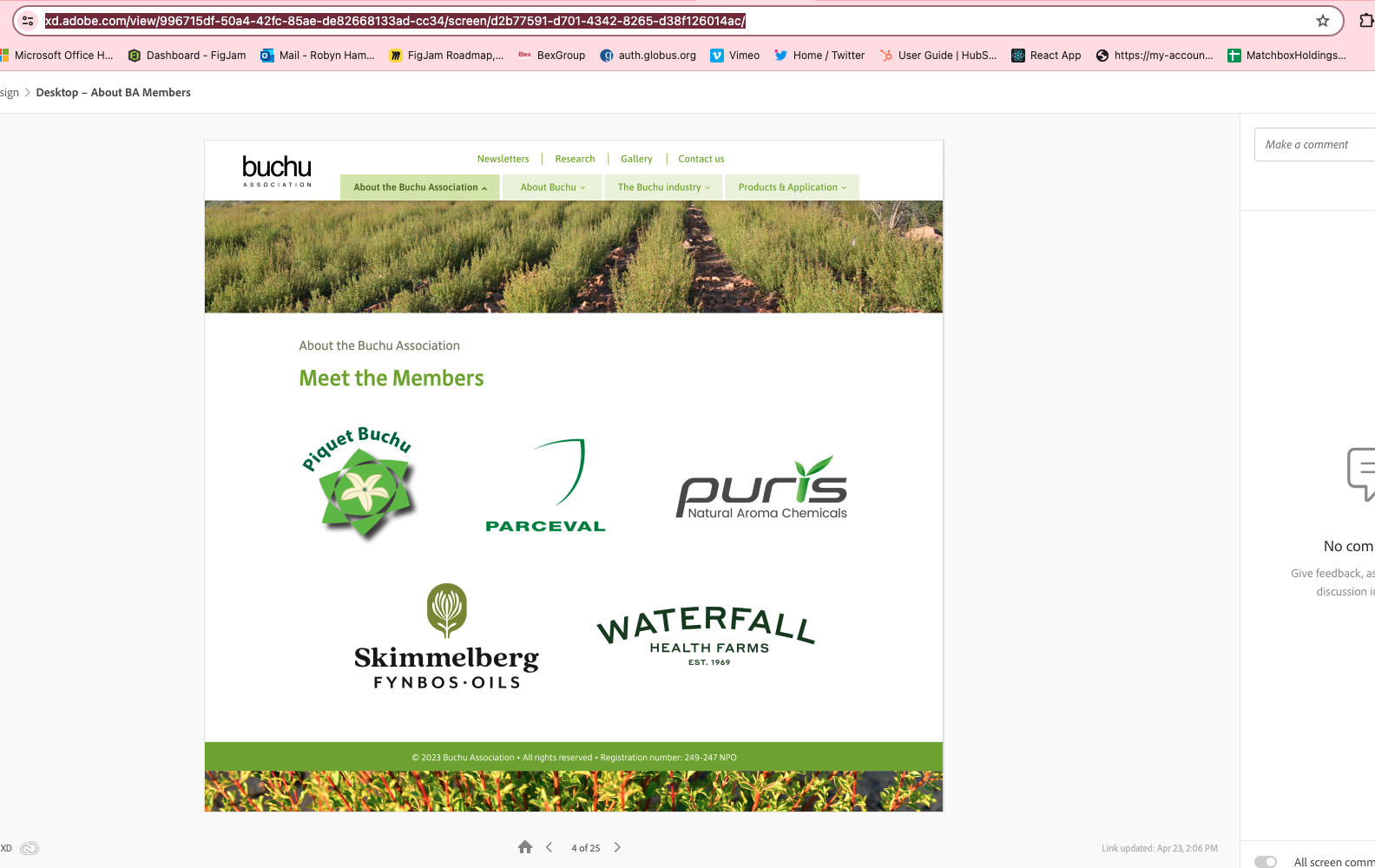Select the Gallery nav link

click(x=636, y=159)
